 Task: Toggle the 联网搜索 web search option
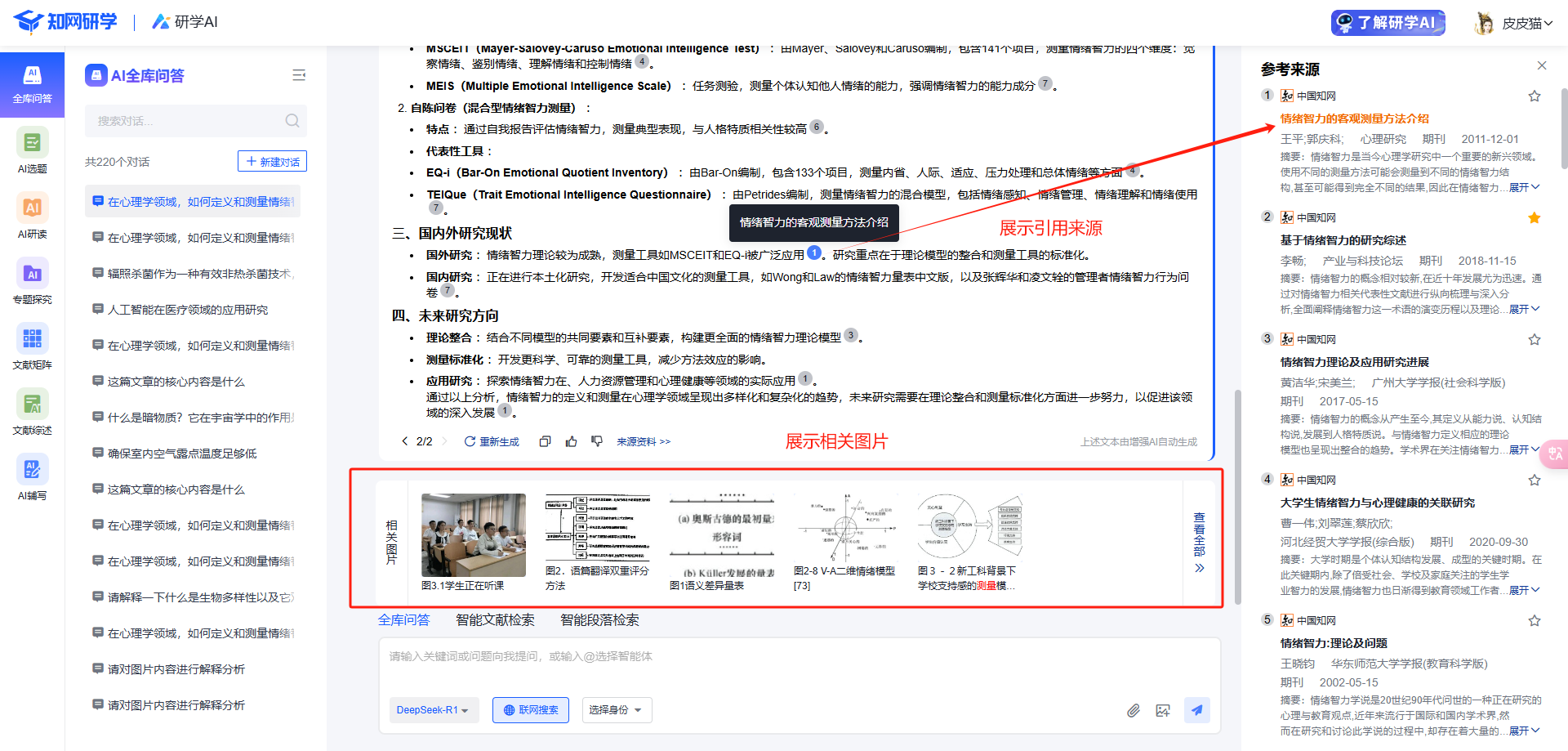pyautogui.click(x=531, y=710)
